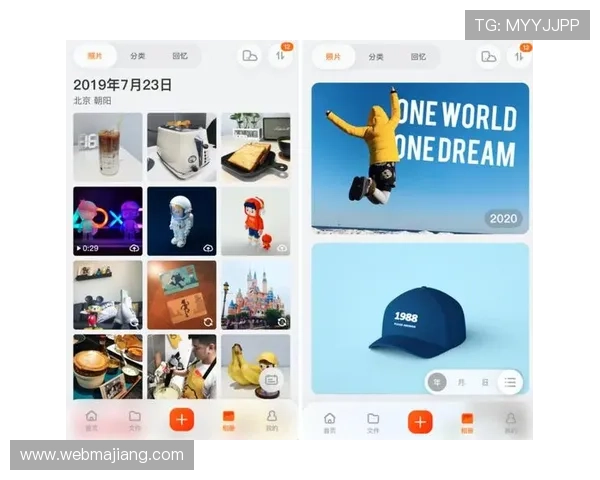Screen dimensions: 600x480
Task: Tap cloud album icon on right phone
Action: [x=488, y=57]
